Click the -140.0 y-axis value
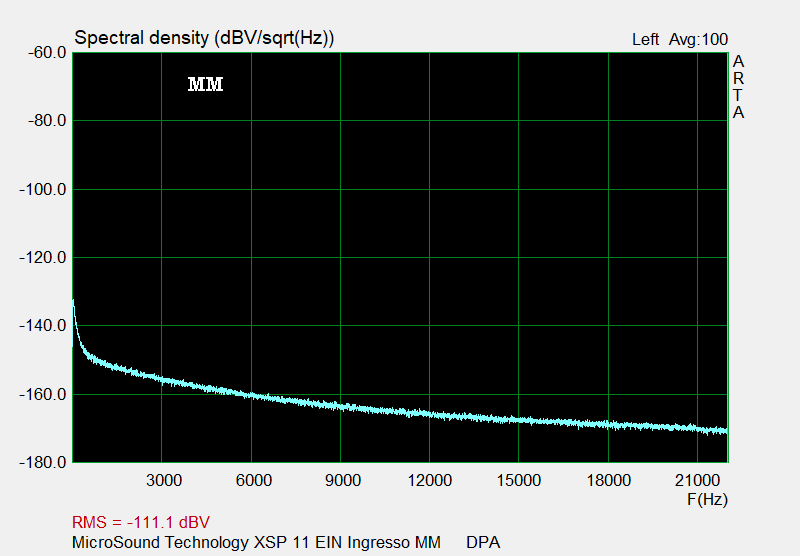This screenshot has width=800, height=556. tap(43, 325)
